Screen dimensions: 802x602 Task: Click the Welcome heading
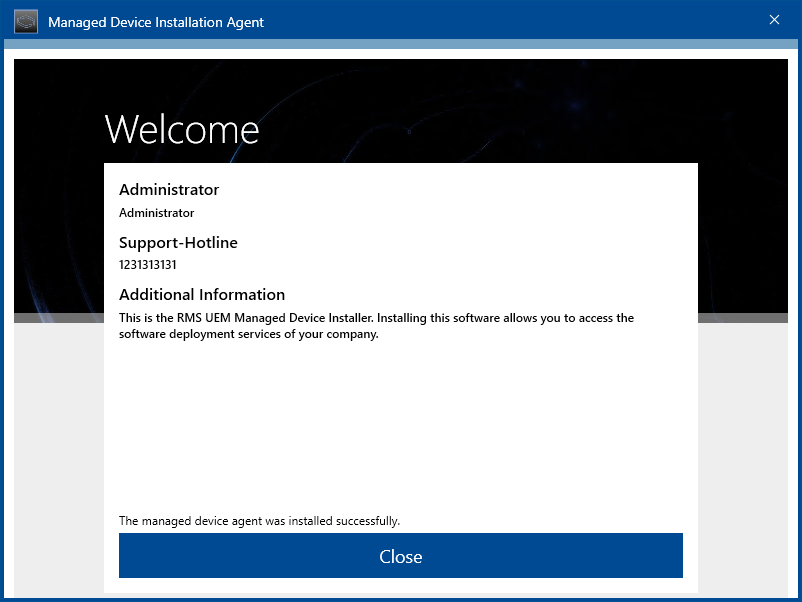pyautogui.click(x=181, y=129)
